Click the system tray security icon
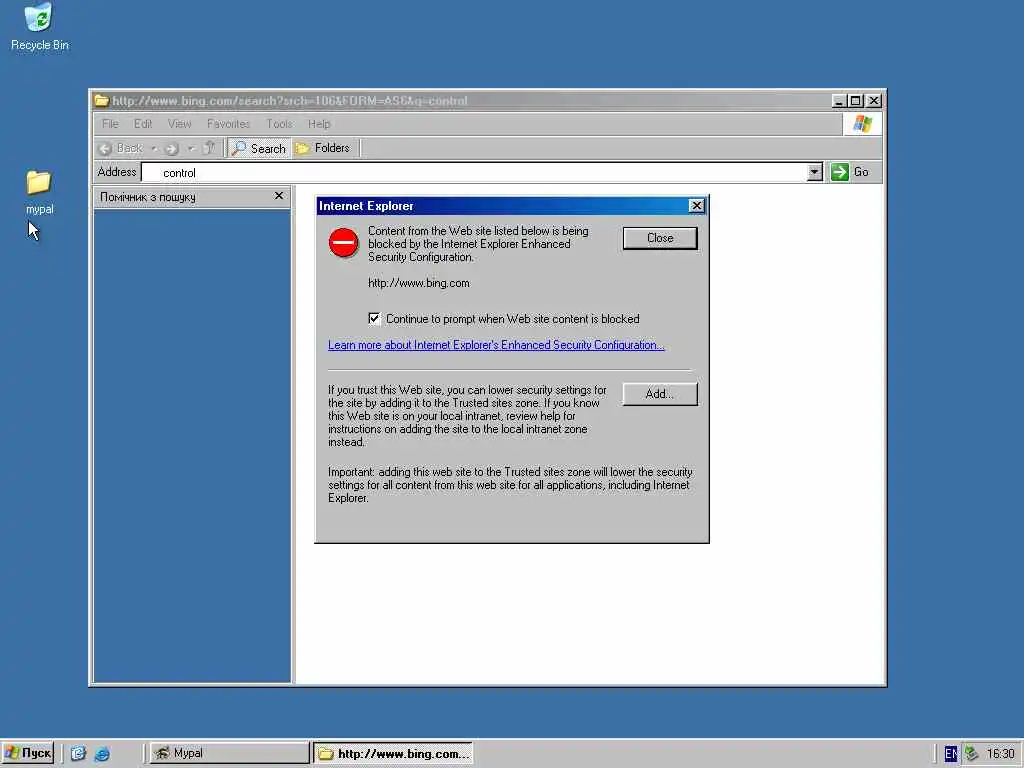1024x768 pixels. (x=972, y=754)
